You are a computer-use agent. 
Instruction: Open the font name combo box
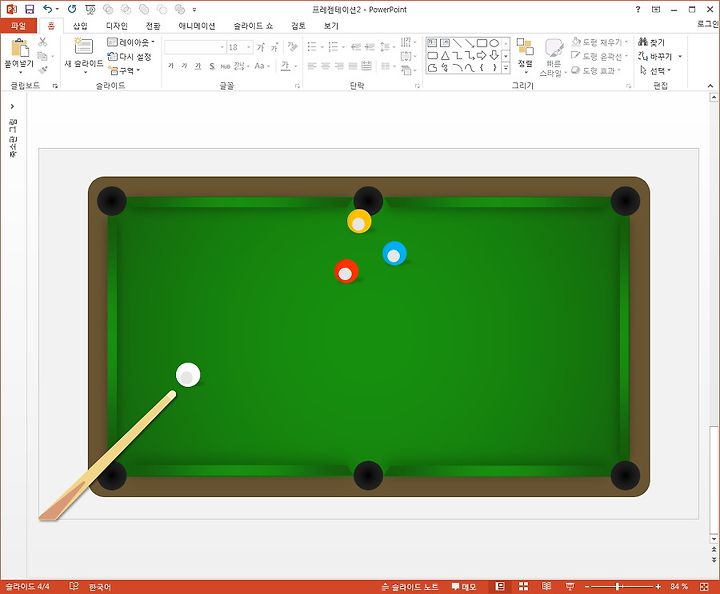click(195, 47)
